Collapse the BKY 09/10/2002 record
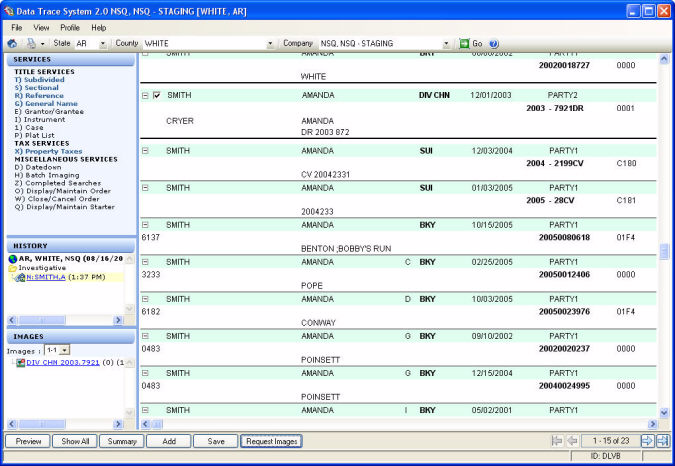This screenshot has height=466, width=675. [x=146, y=336]
